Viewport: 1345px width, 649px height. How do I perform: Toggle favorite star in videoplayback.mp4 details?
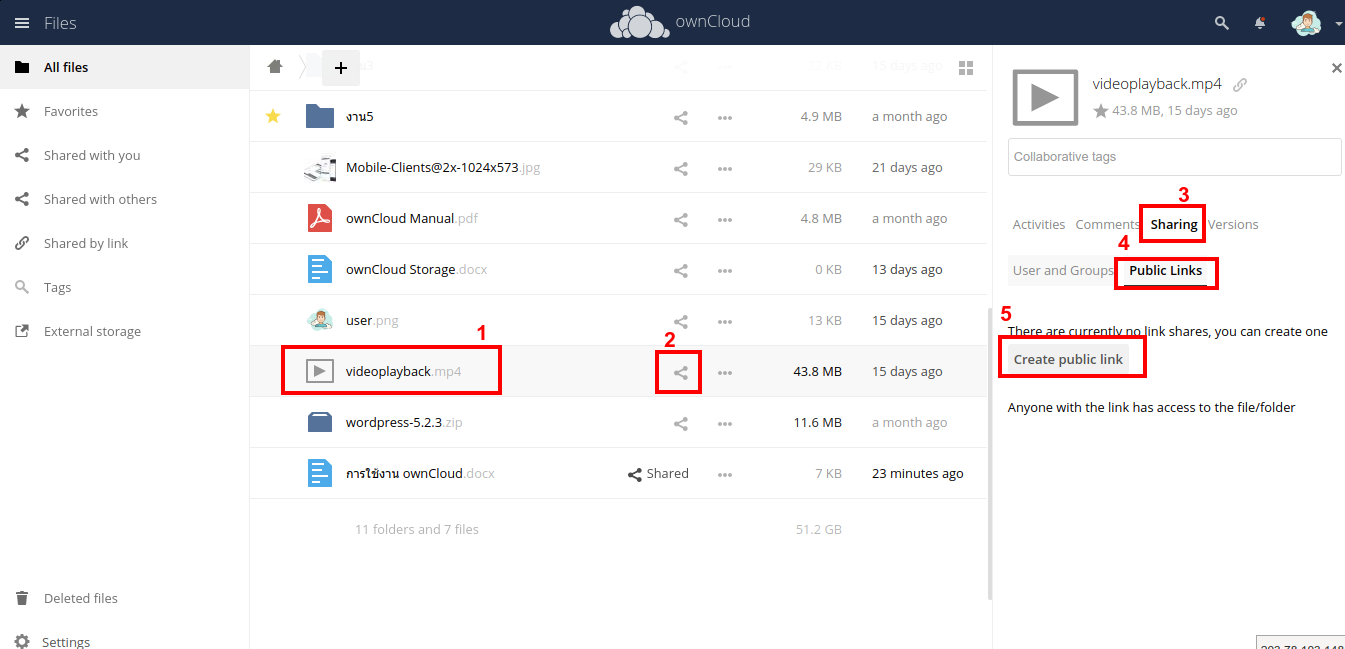(1100, 111)
